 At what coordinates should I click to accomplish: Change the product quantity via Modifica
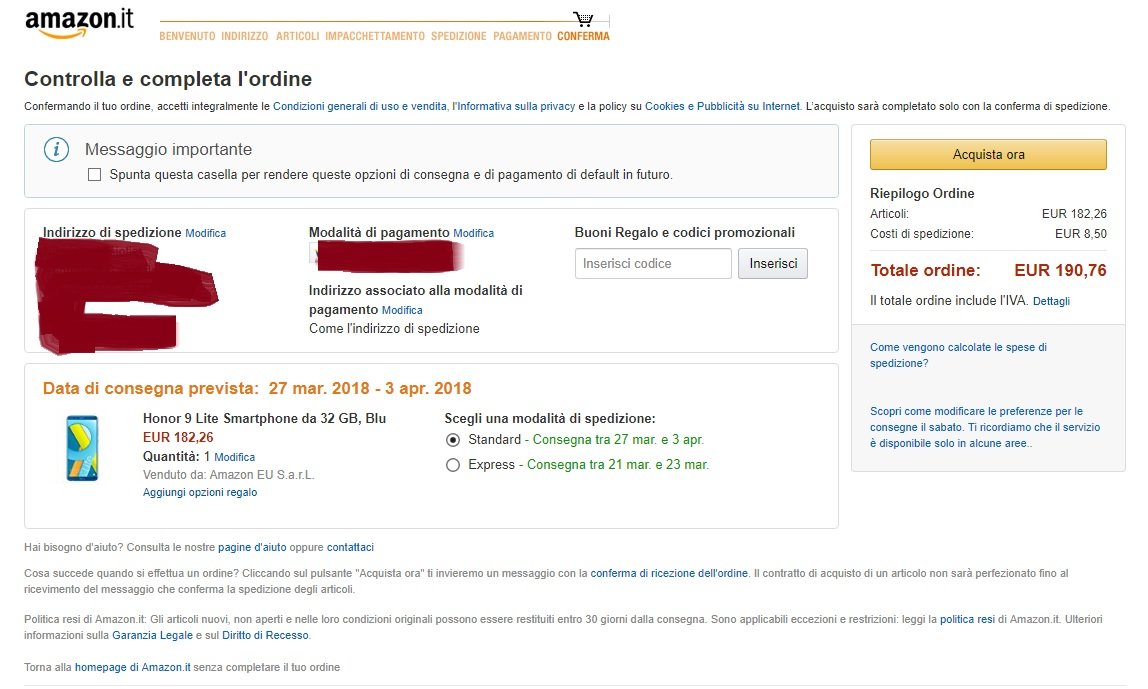[x=234, y=457]
